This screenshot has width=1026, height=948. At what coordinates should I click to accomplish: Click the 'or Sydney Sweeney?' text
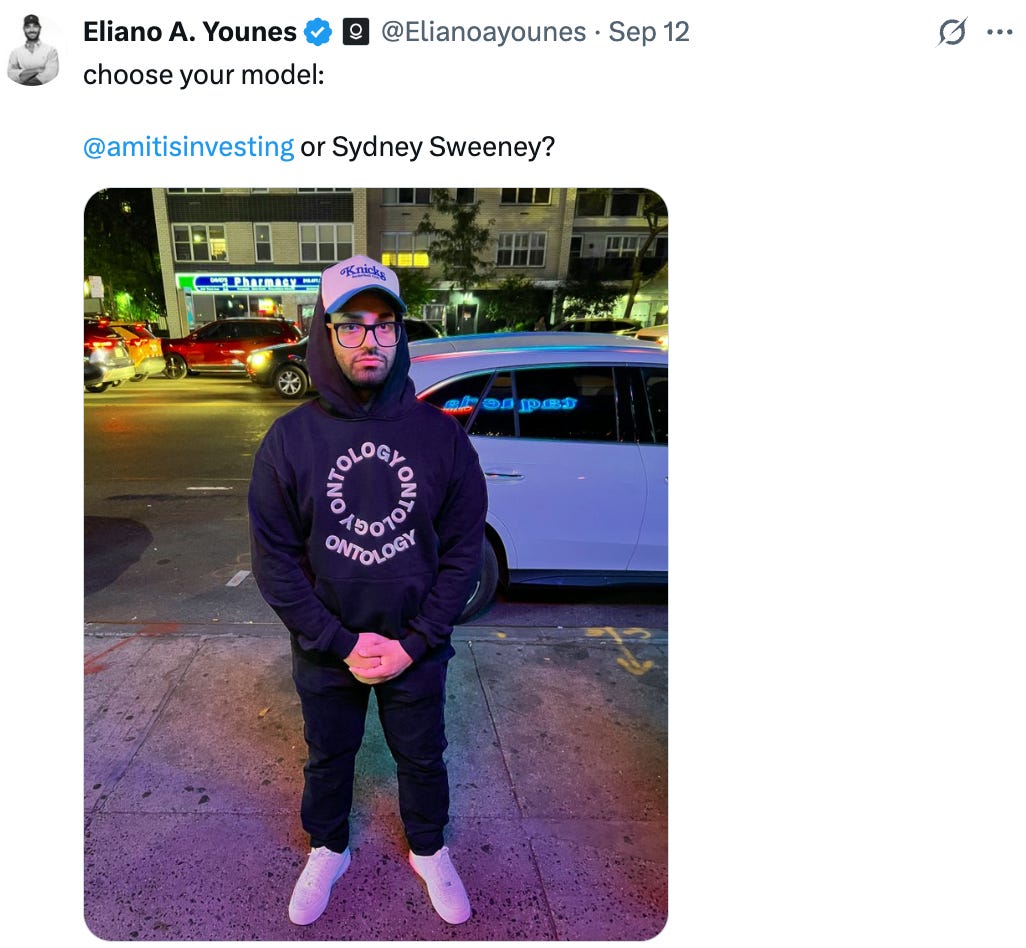click(x=427, y=147)
